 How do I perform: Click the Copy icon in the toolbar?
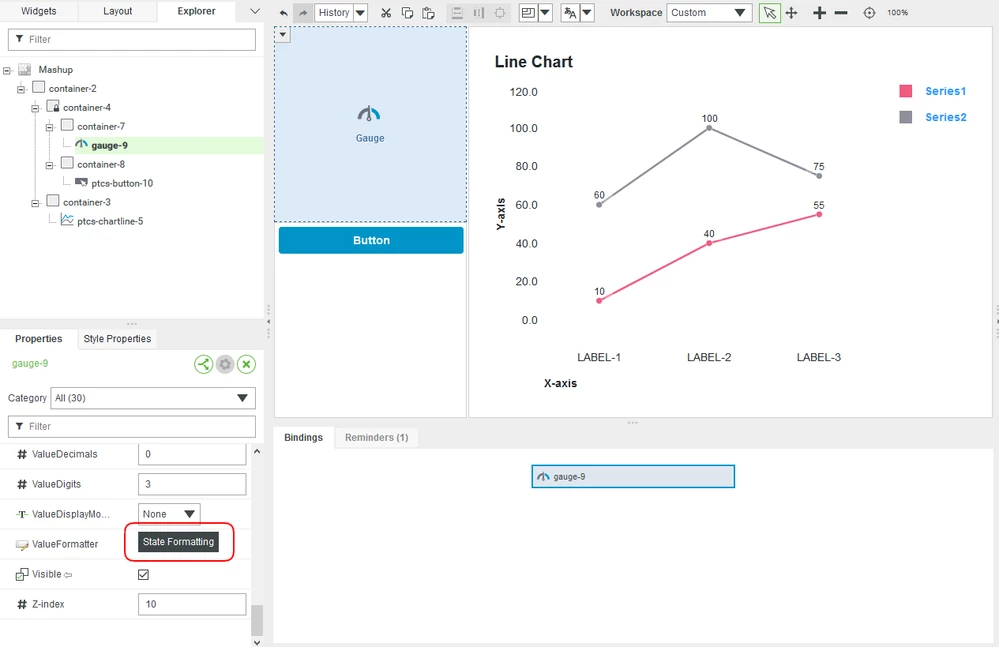(407, 13)
